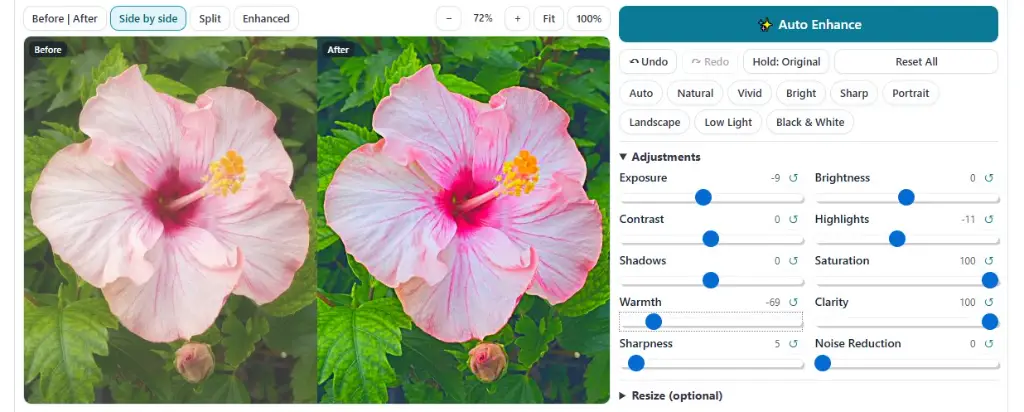Click the Warmth value -69
Viewport: 1024px width, 412px height.
[x=773, y=302]
